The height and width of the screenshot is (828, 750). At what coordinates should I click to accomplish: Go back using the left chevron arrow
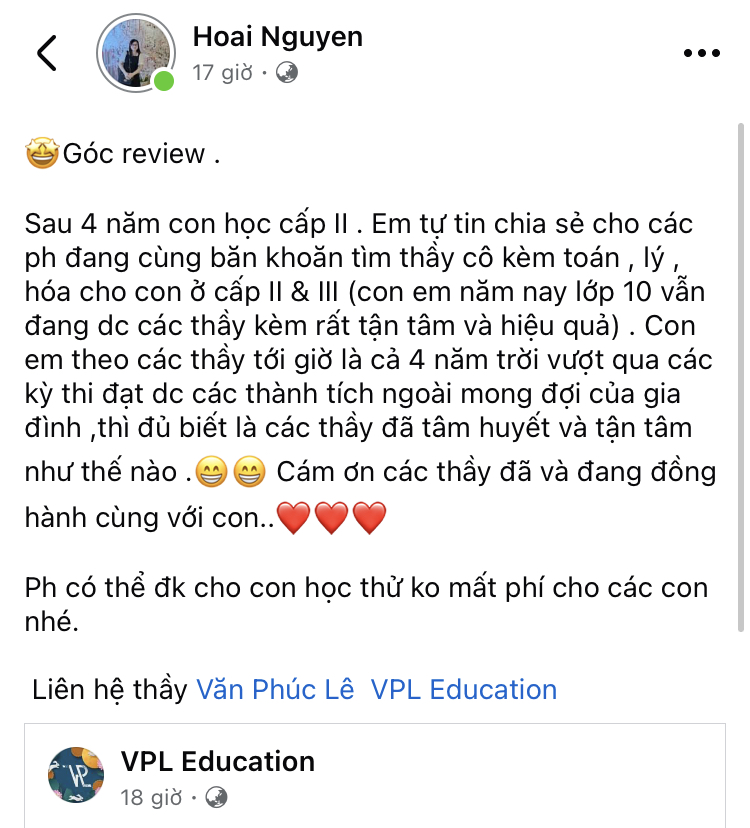tap(46, 53)
